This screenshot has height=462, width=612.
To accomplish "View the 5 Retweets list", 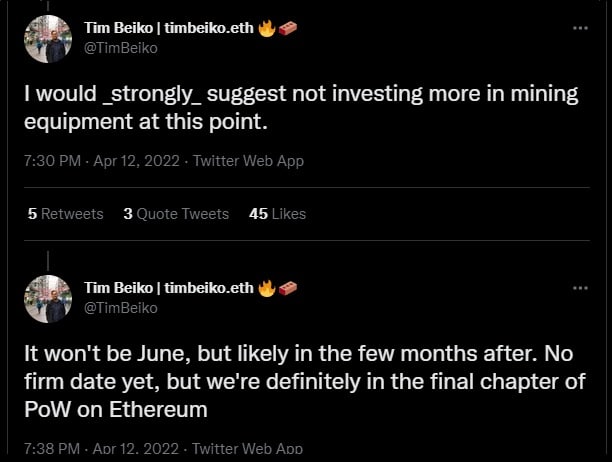I will point(66,214).
